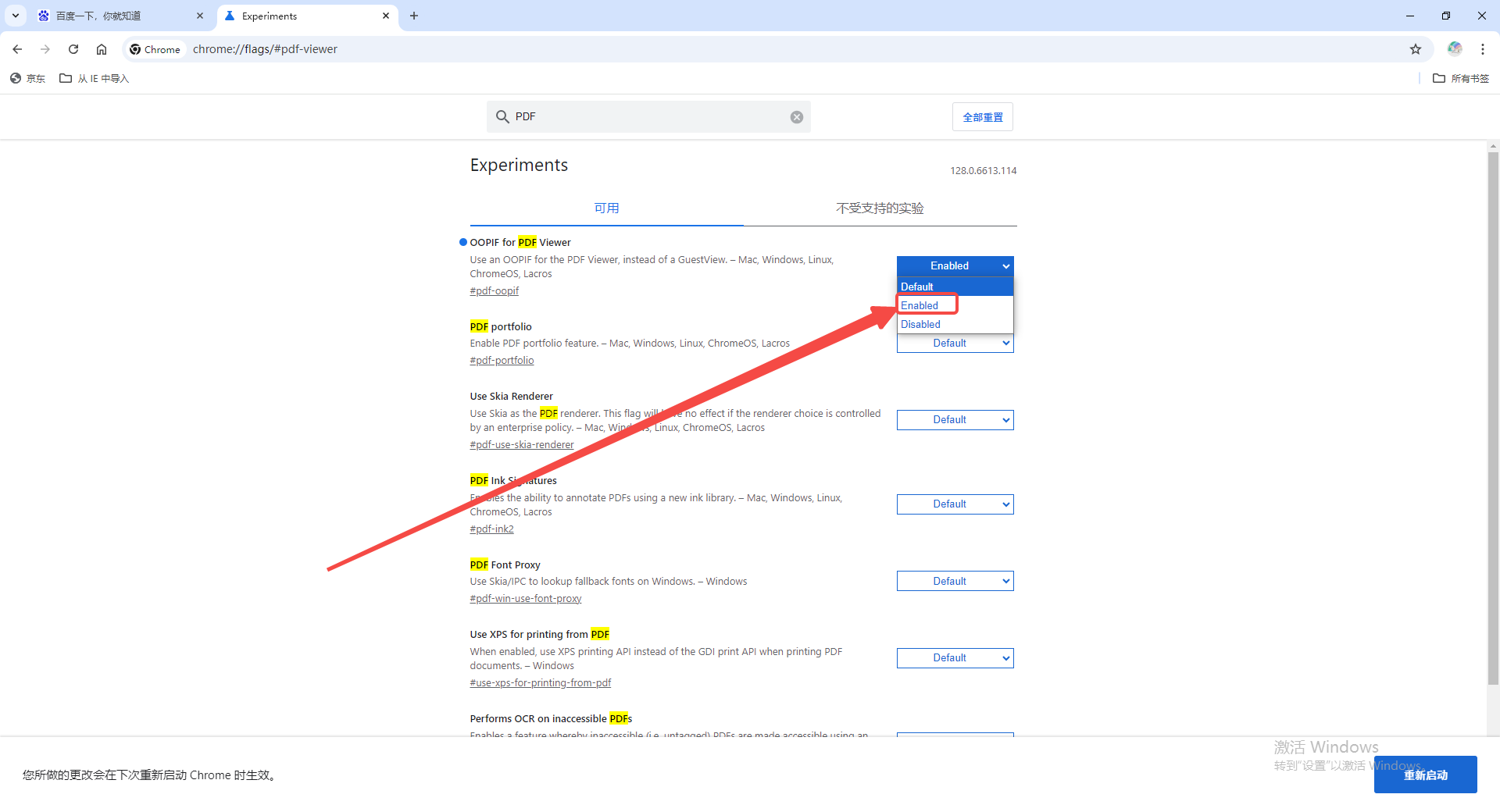Open the 从 IE 中导入 bookmark folder

tap(95, 78)
